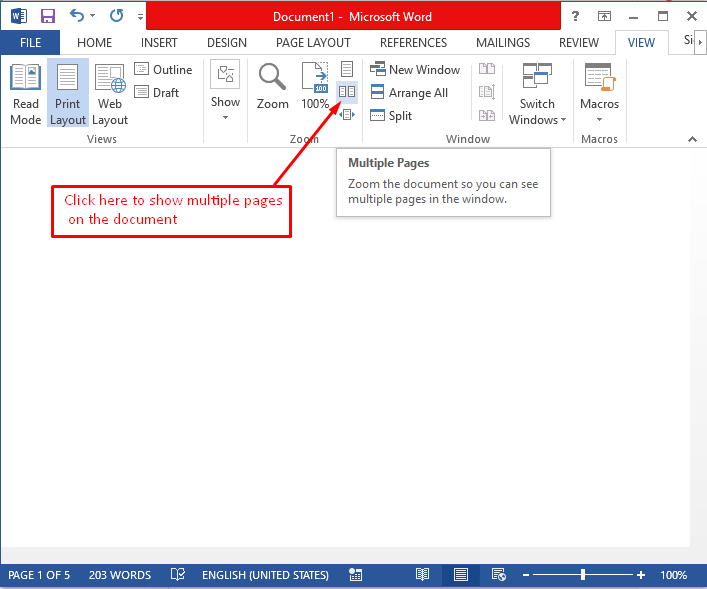Switch to Outline view
707x589 pixels.
tap(163, 69)
